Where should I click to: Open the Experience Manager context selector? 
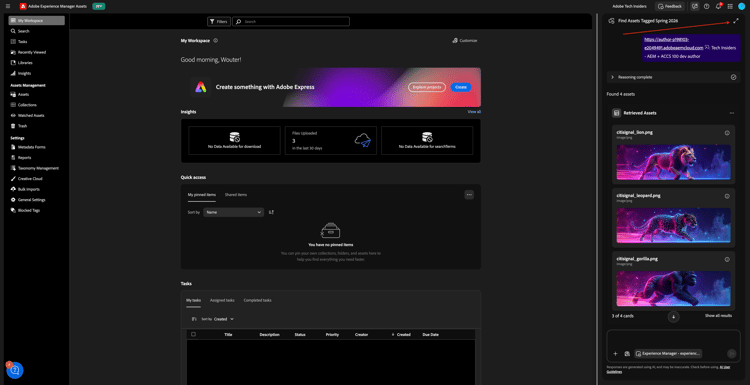coord(668,353)
